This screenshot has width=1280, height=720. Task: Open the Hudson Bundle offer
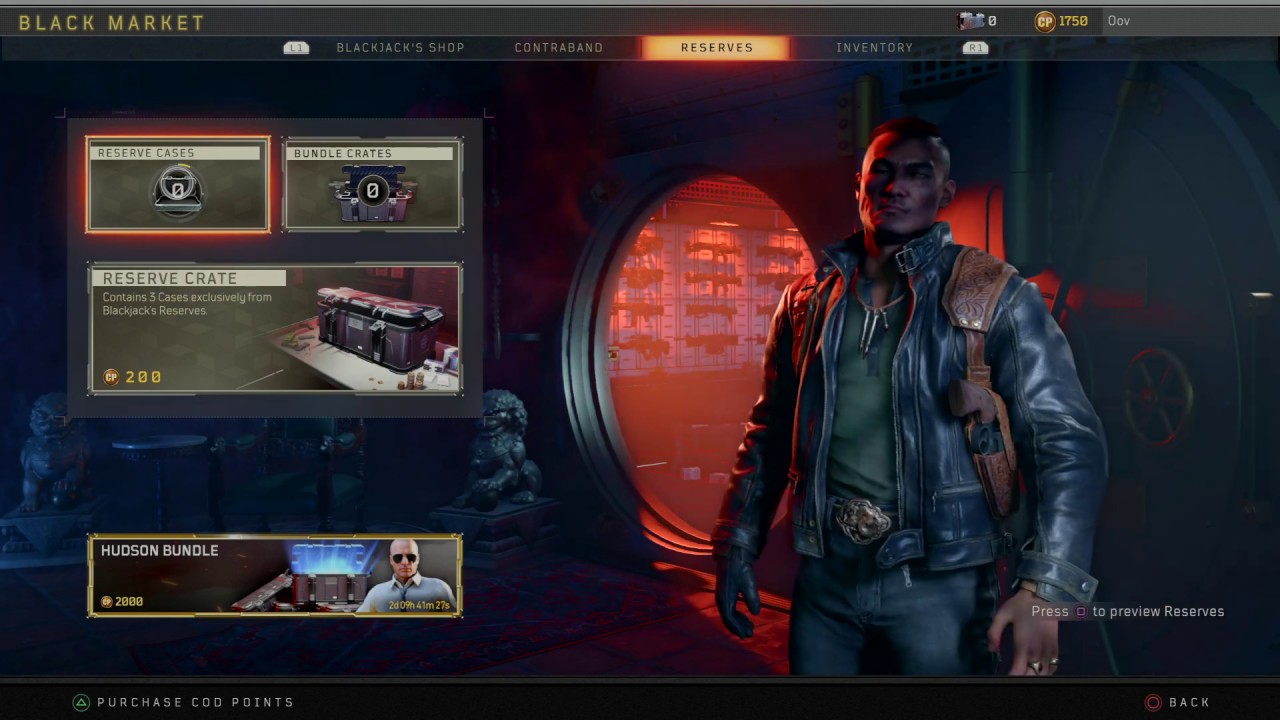pyautogui.click(x=275, y=575)
